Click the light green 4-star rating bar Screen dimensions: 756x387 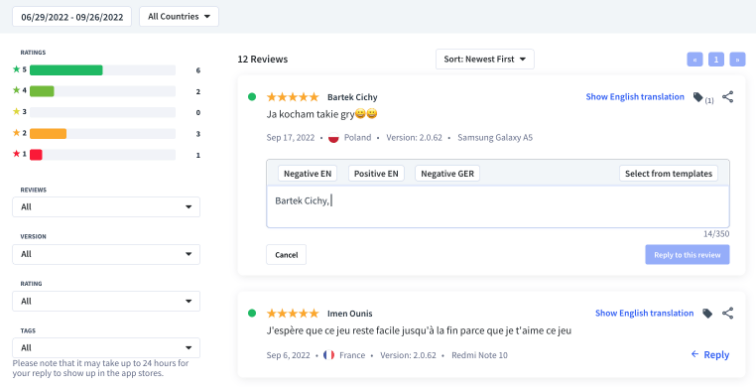(42, 91)
